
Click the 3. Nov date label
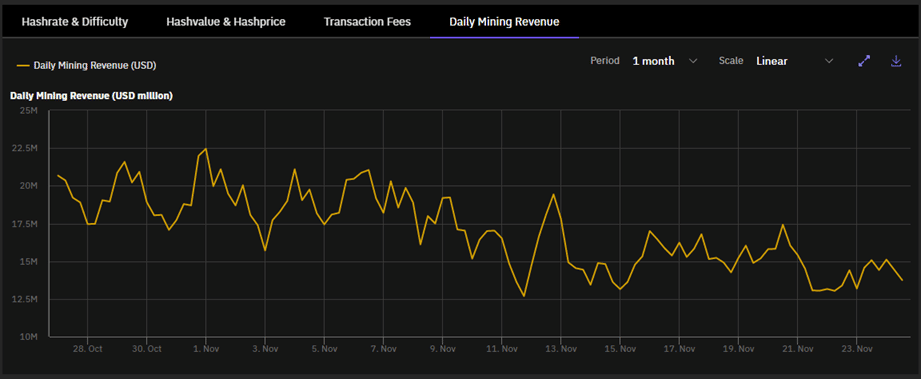click(x=265, y=349)
